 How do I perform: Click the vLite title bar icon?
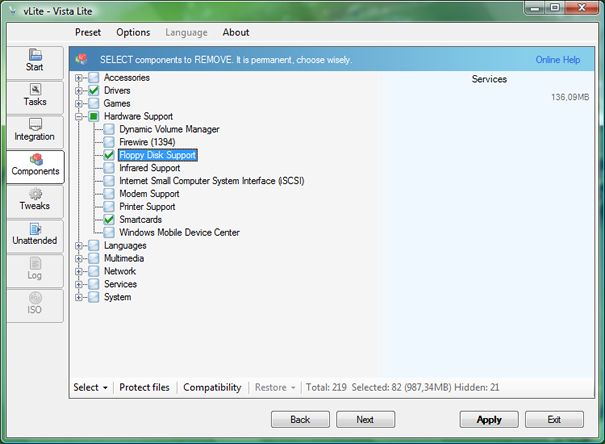(x=13, y=11)
